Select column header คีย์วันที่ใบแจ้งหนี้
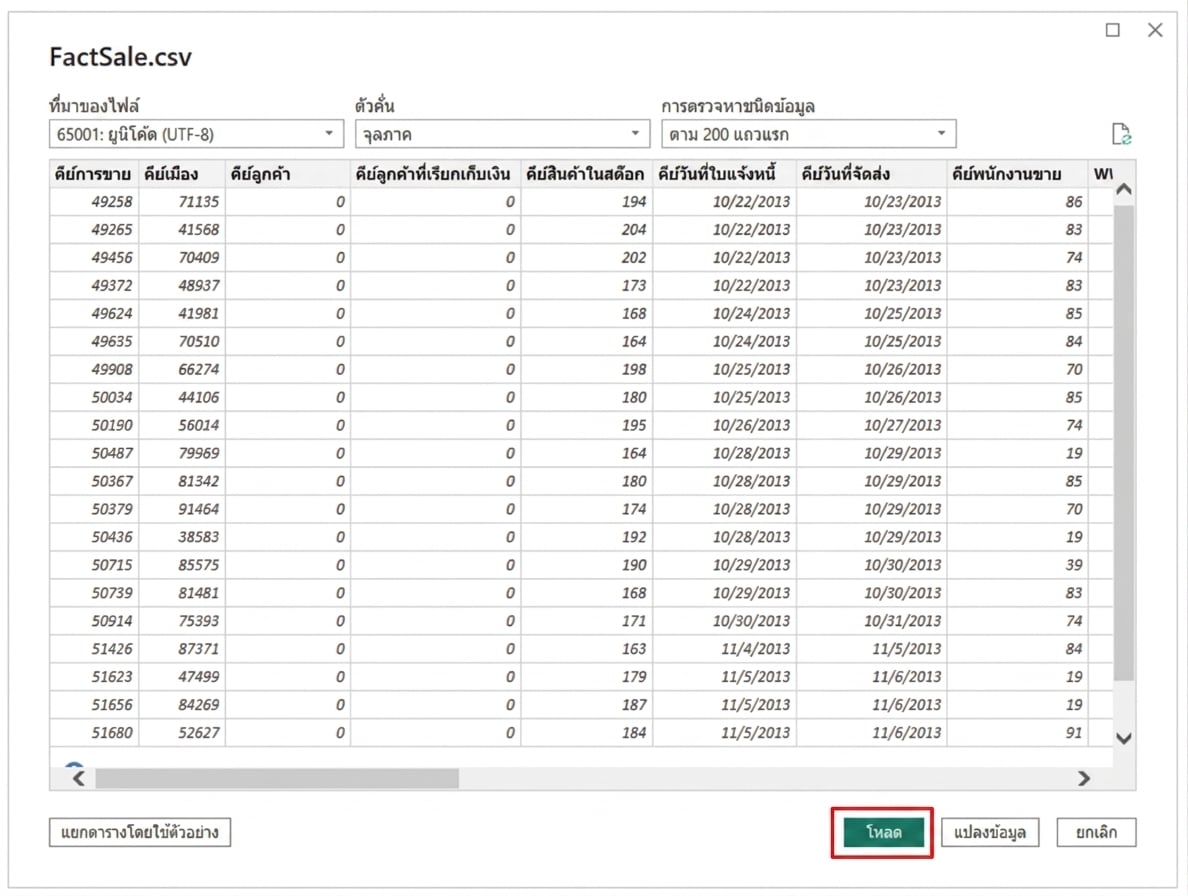The height and width of the screenshot is (896, 1188). tap(724, 173)
